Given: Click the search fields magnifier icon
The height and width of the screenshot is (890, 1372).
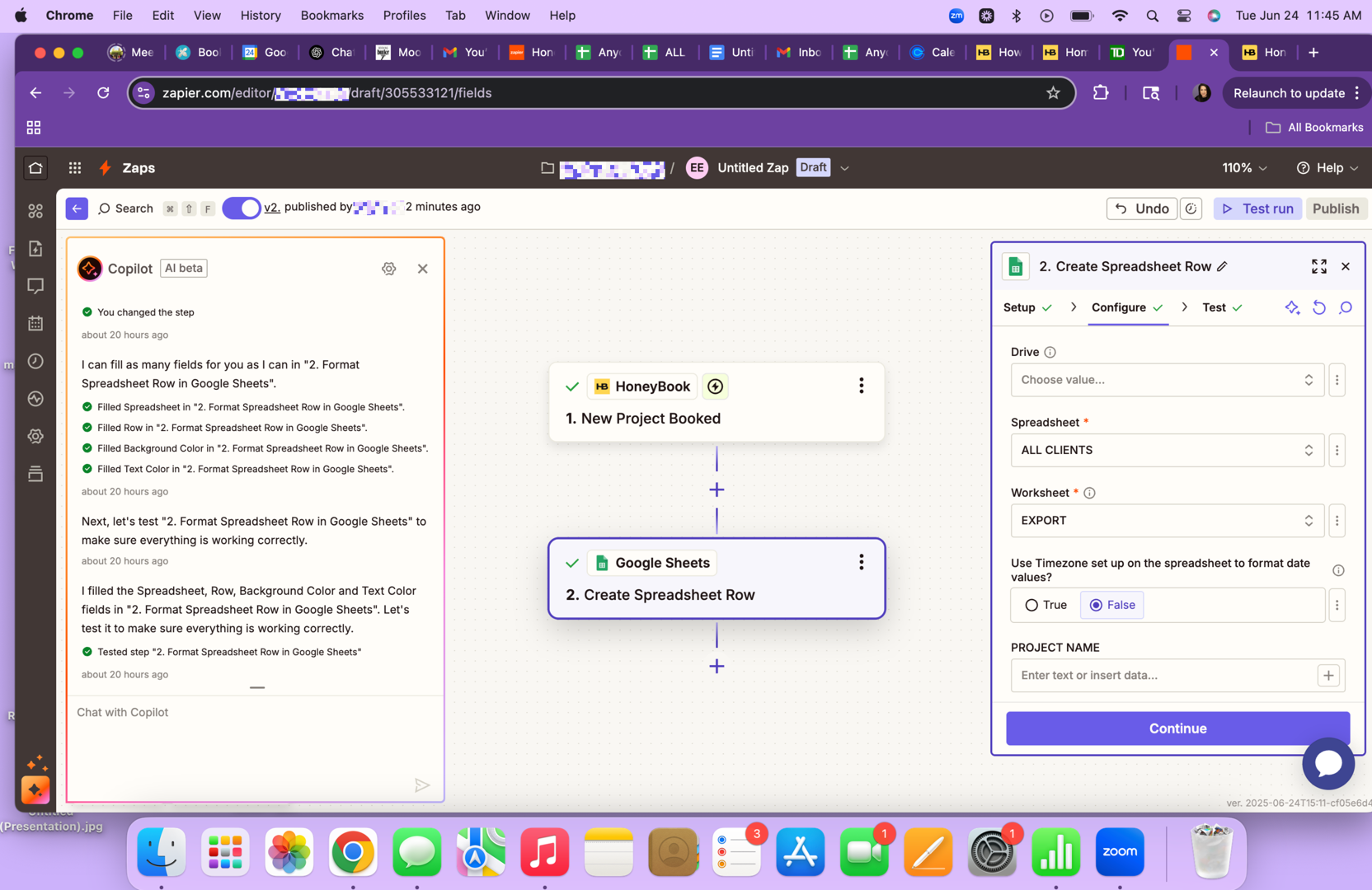Looking at the screenshot, I should click(1346, 307).
